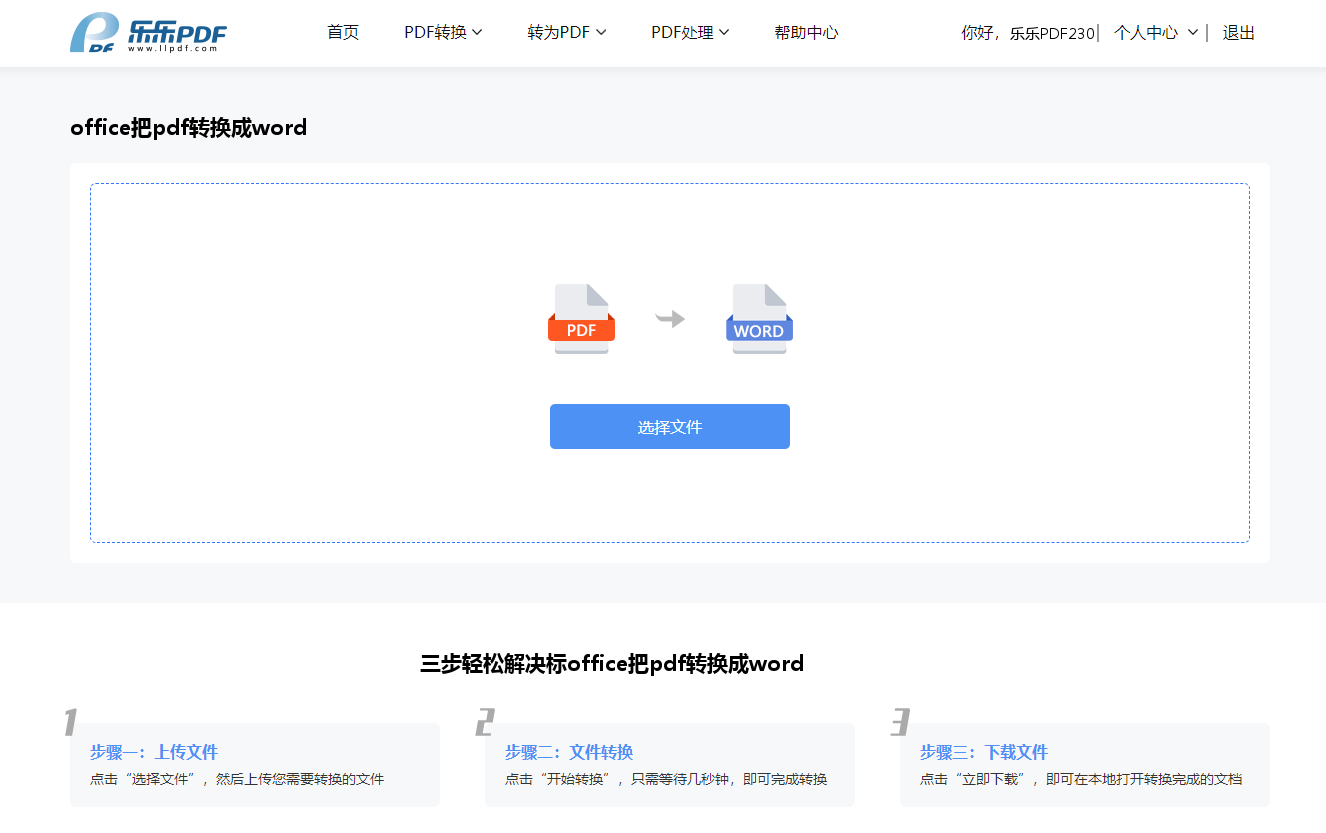Click the conversion arrow icon
1326x833 pixels.
(x=670, y=319)
